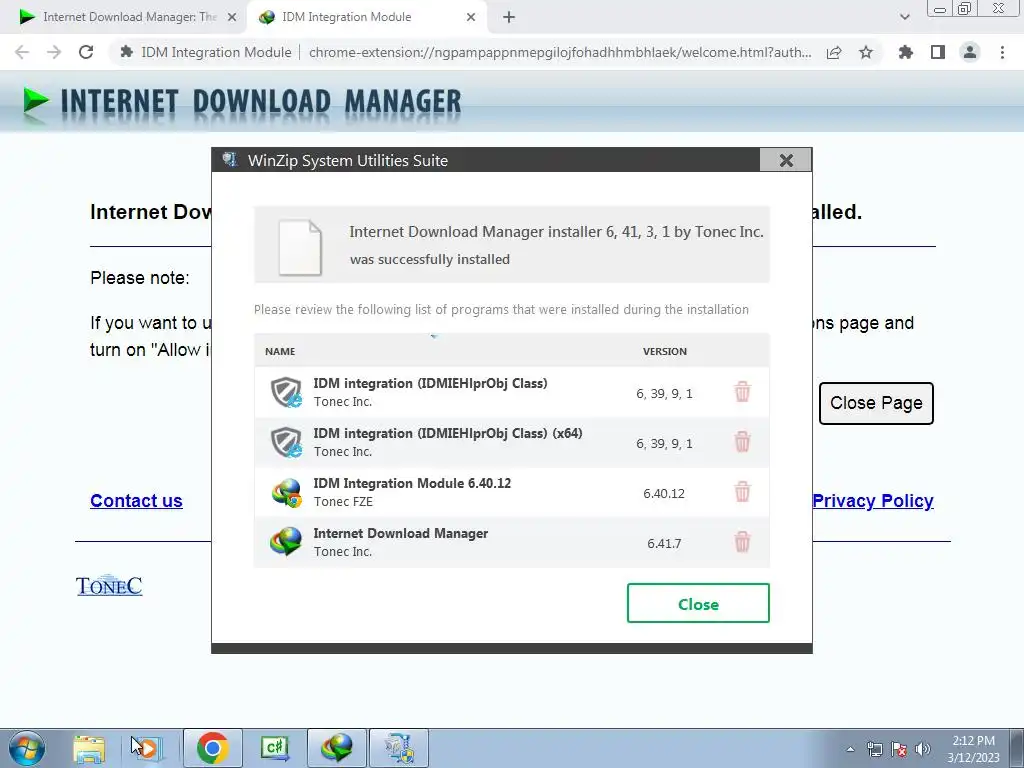Bookmark this page with star icon
This screenshot has width=1024, height=768.
tap(866, 52)
